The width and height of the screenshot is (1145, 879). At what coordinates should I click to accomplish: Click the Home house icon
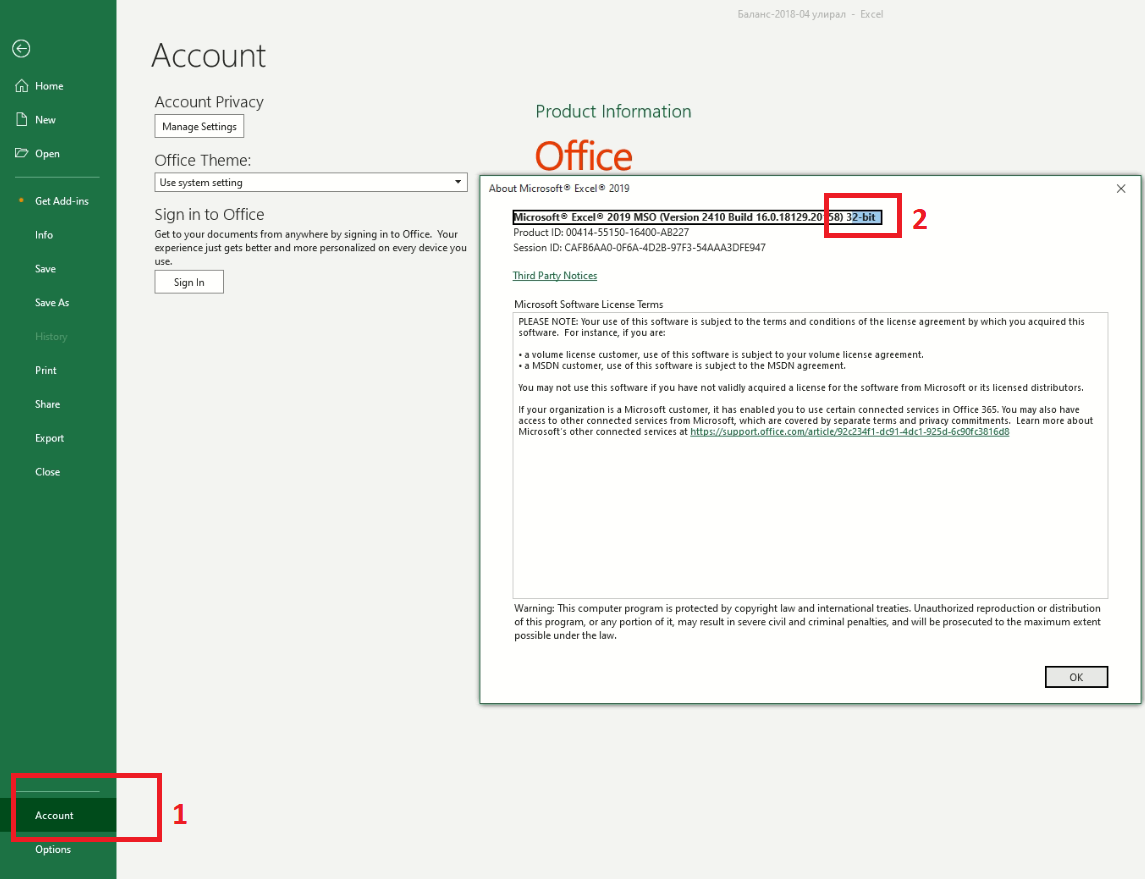pos(22,85)
